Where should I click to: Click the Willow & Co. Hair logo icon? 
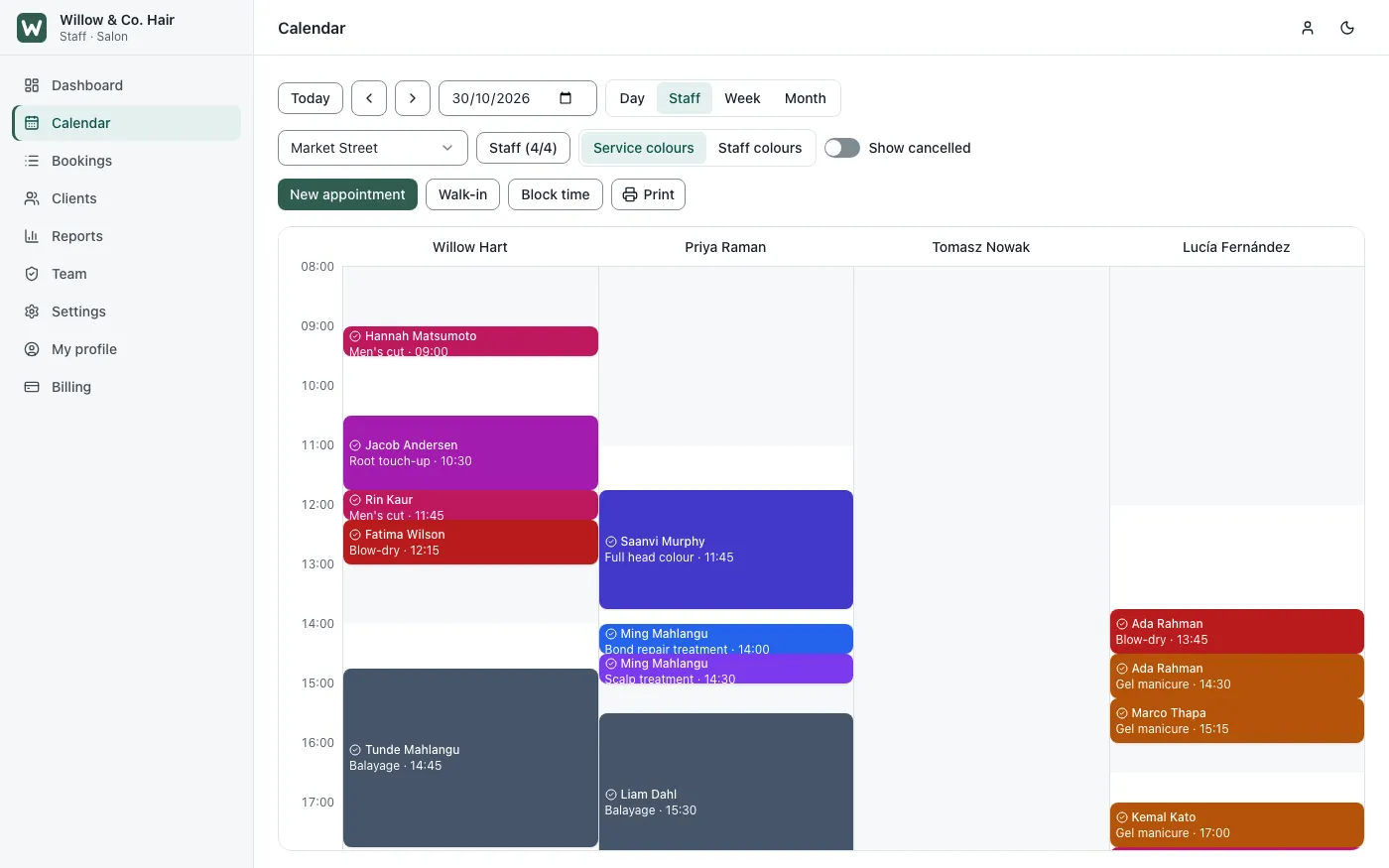coord(32,28)
